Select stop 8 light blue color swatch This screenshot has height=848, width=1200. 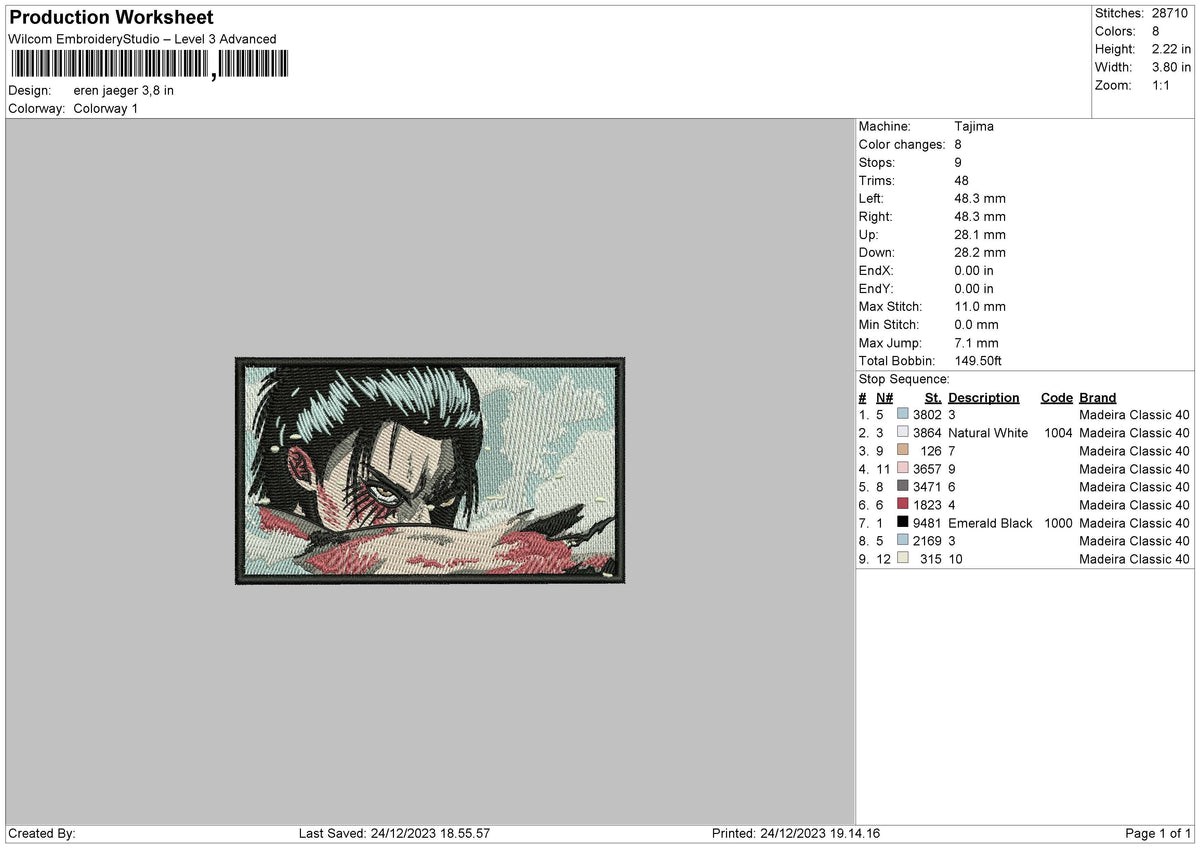(903, 541)
